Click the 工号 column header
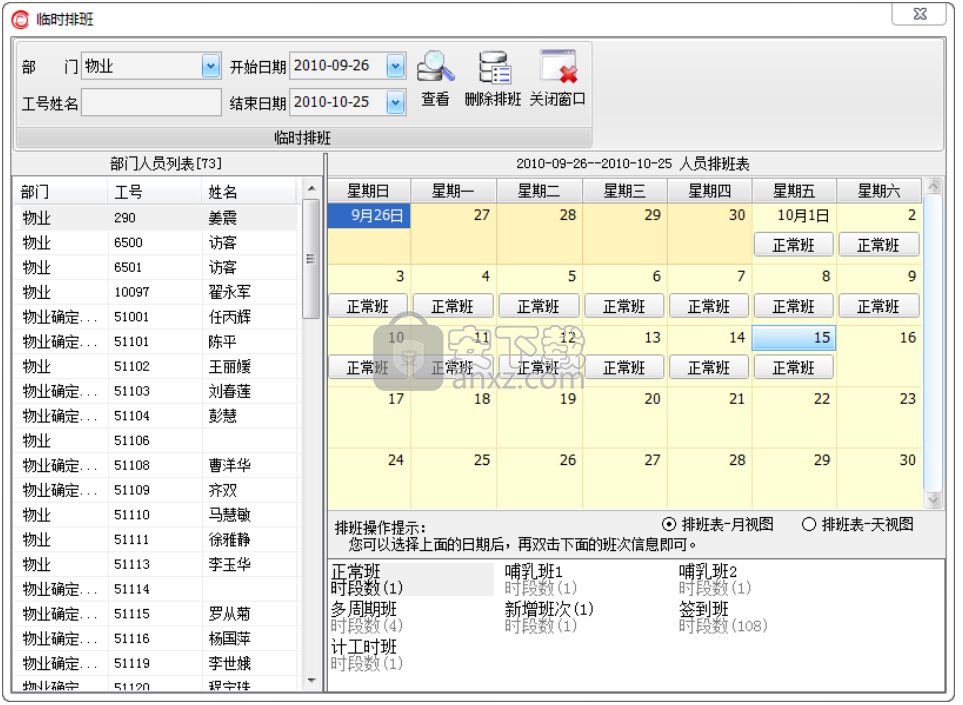The width and height of the screenshot is (963, 705). [154, 192]
